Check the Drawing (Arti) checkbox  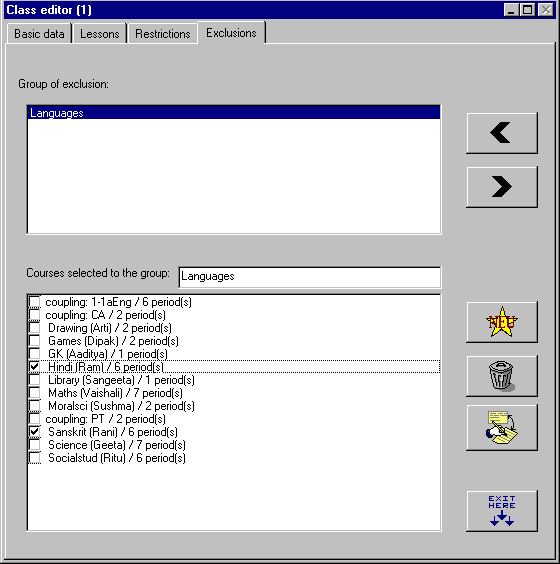coord(35,328)
